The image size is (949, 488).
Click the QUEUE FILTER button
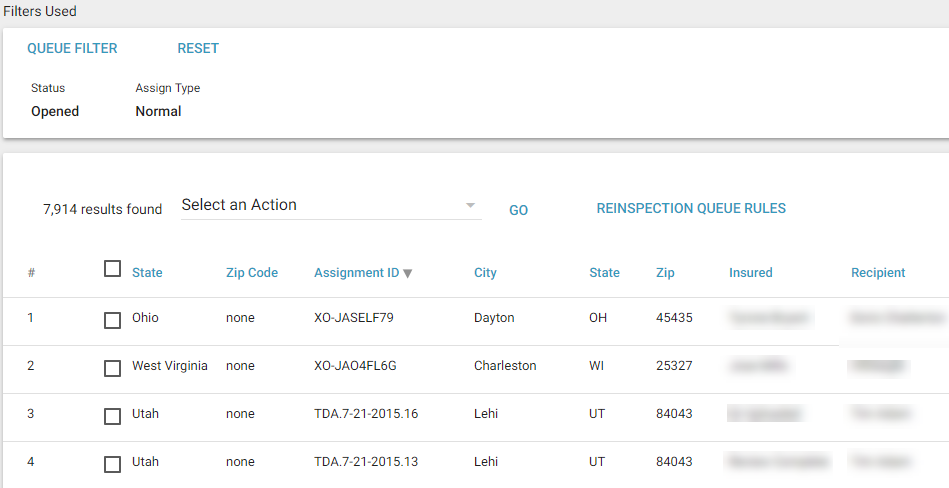pos(72,48)
